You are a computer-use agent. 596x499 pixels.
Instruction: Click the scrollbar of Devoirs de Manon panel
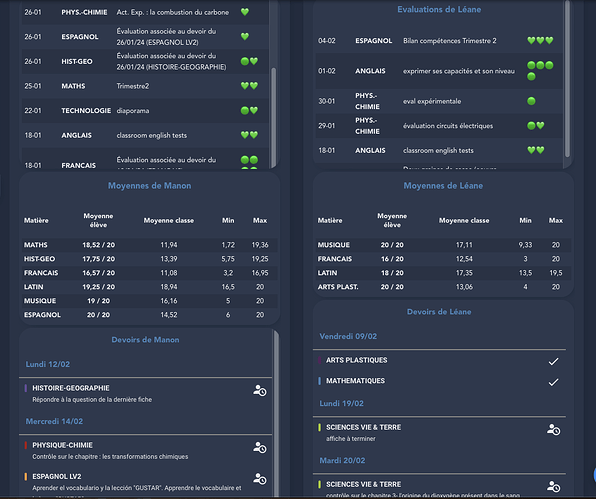click(x=276, y=413)
